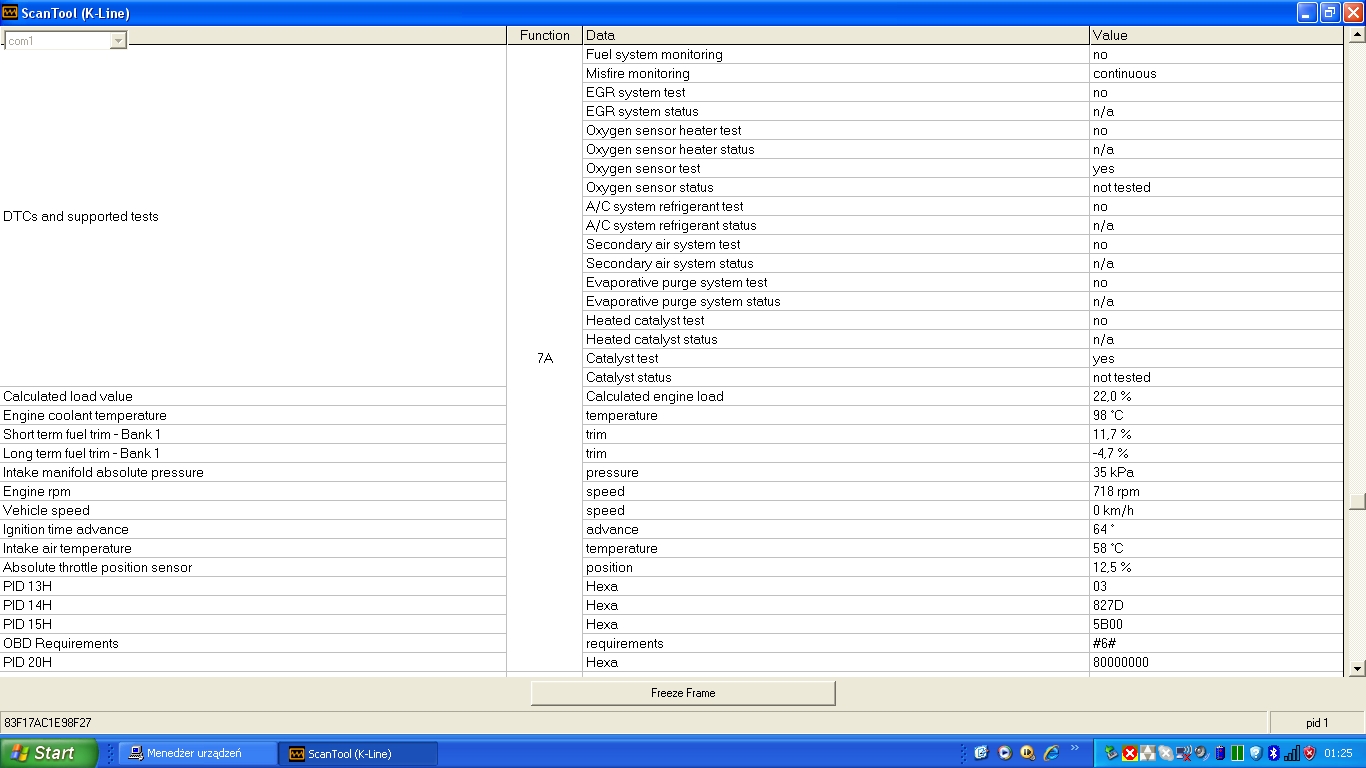Select the 'PID 13H' row

coord(253,586)
